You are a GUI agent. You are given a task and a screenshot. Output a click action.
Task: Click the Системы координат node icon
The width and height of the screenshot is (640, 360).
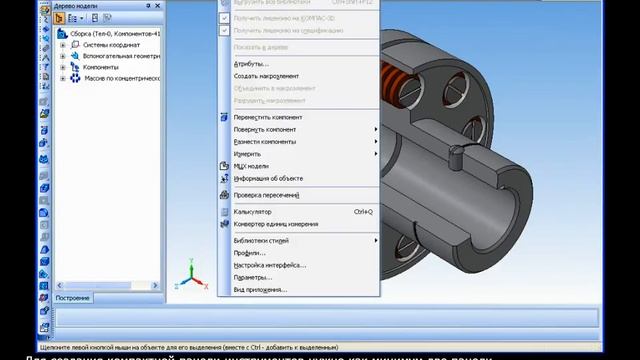pyautogui.click(x=75, y=44)
